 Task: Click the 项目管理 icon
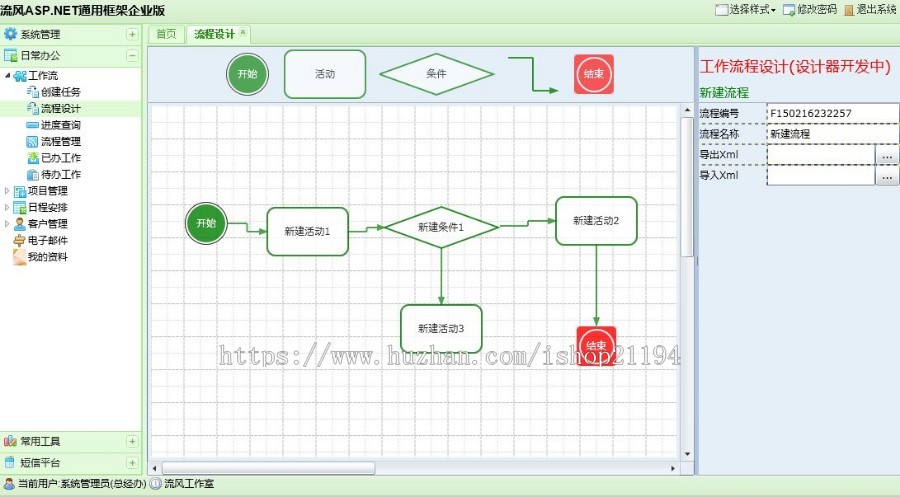(20, 191)
